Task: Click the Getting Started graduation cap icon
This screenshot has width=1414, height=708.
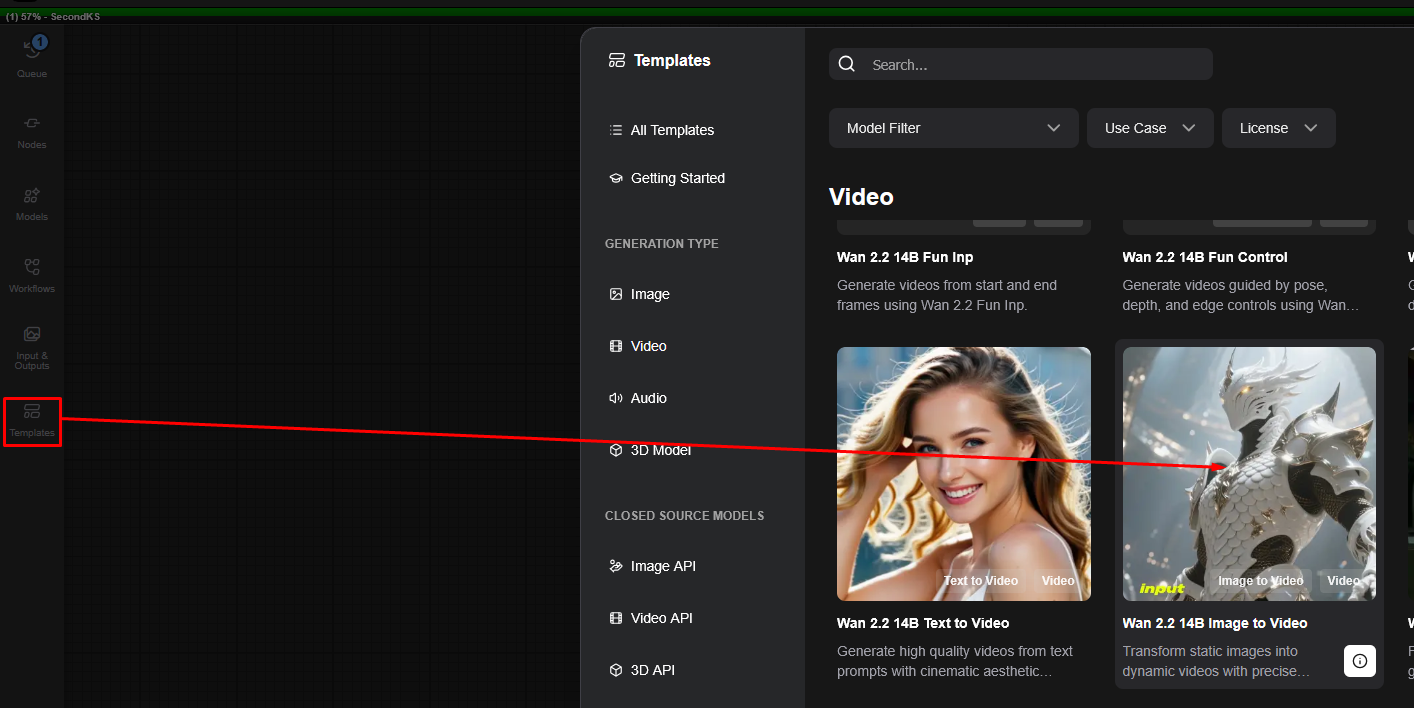Action: tap(616, 178)
